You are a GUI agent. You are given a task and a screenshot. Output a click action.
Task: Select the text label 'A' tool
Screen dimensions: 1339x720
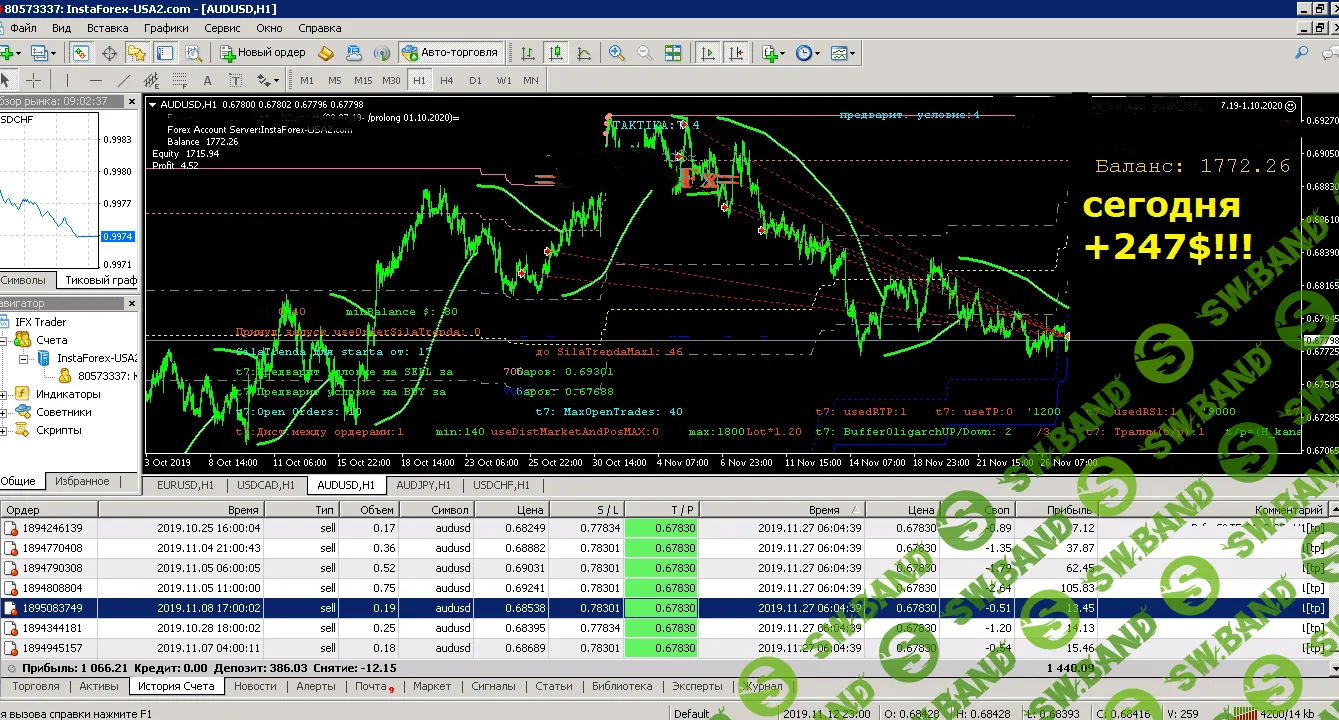(x=207, y=80)
